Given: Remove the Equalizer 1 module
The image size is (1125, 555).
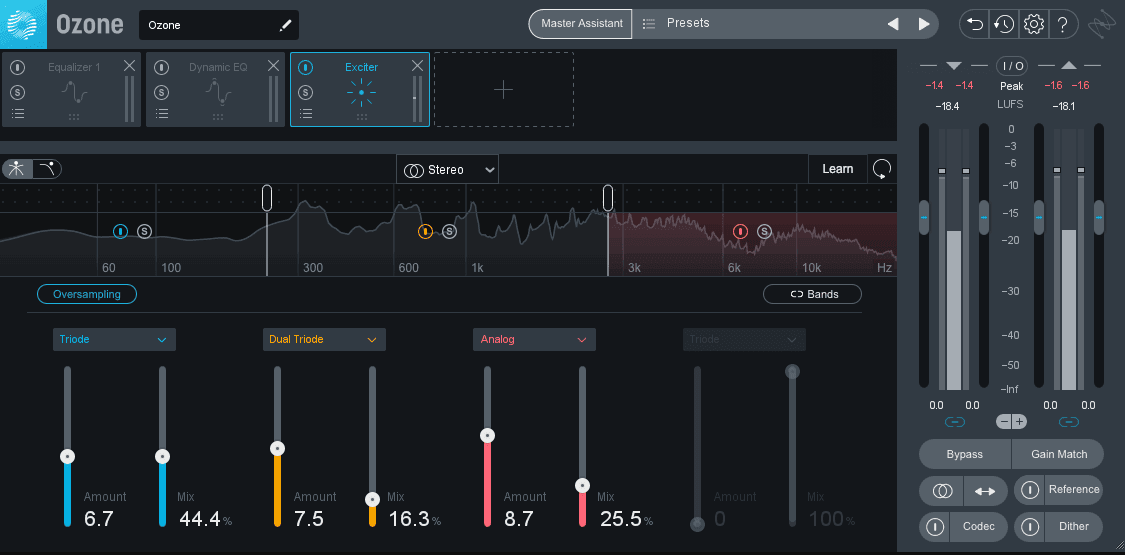Looking at the screenshot, I should pyautogui.click(x=129, y=66).
